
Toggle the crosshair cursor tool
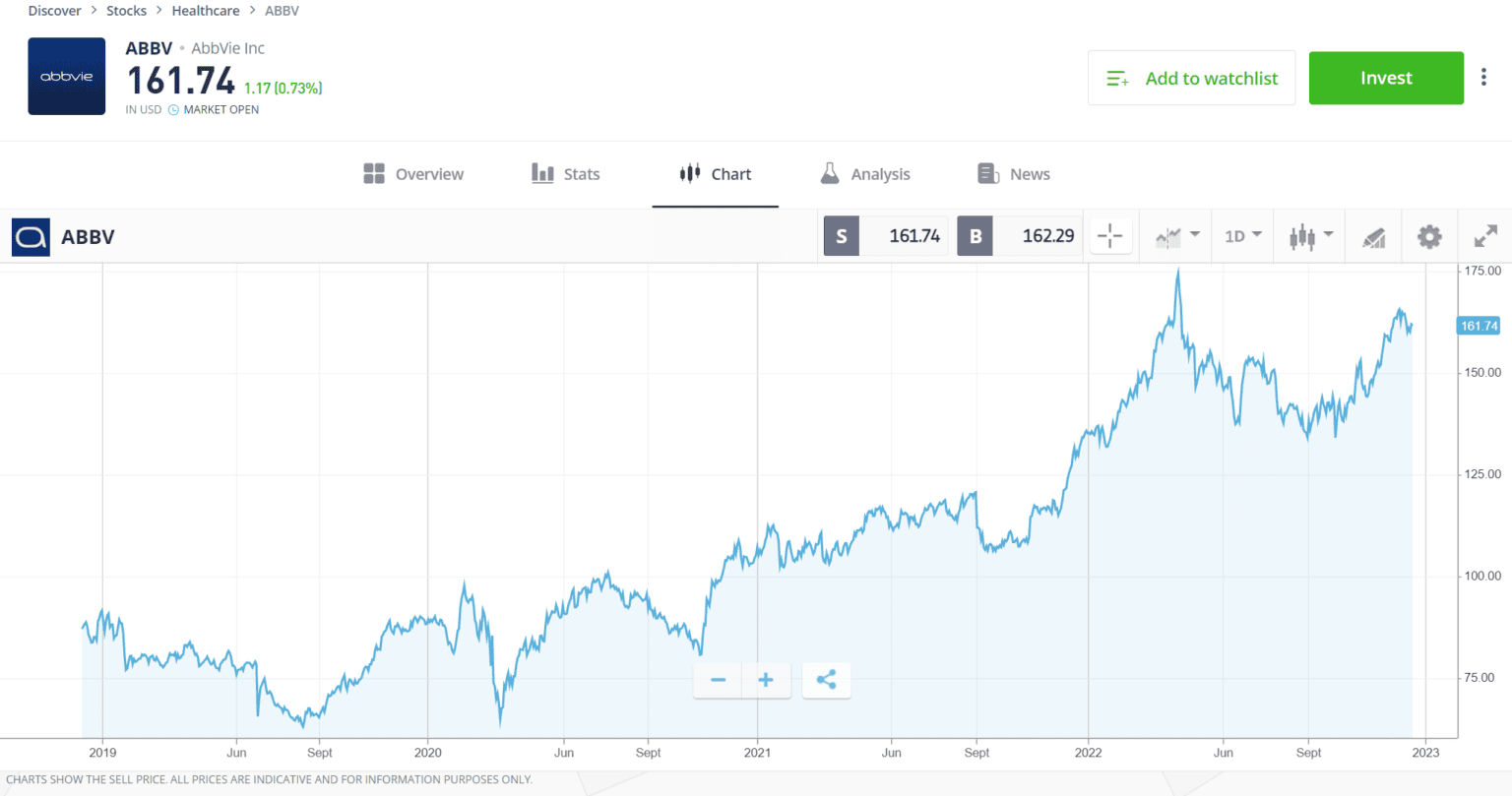(1110, 236)
